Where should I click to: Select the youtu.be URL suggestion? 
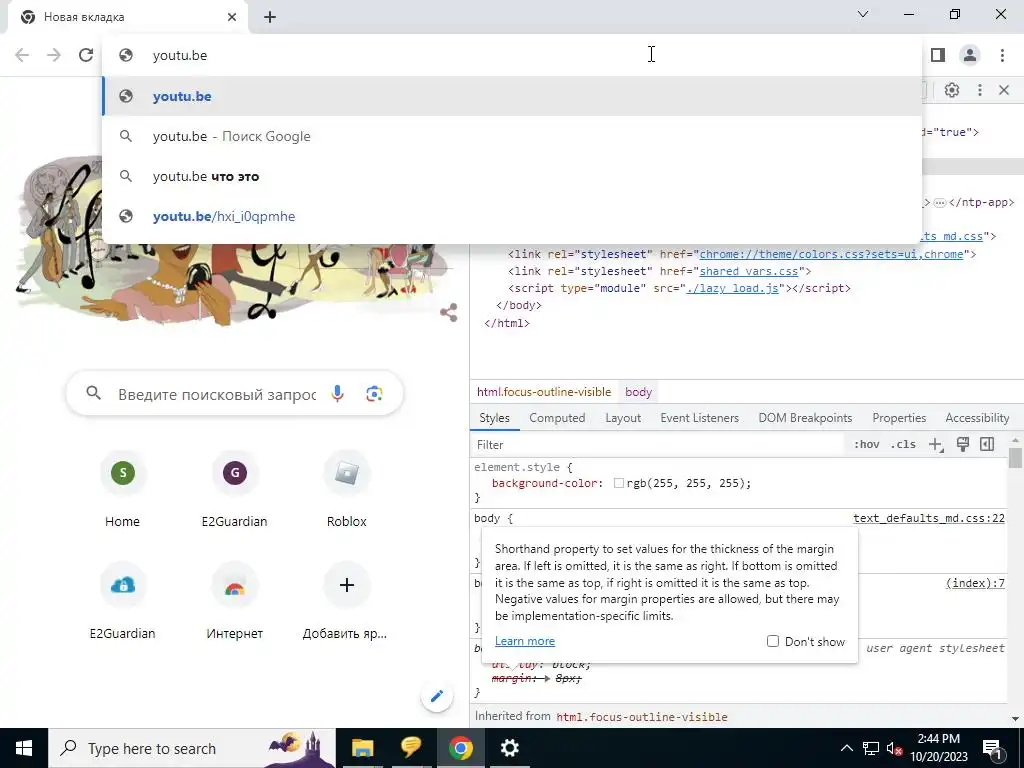tap(512, 96)
